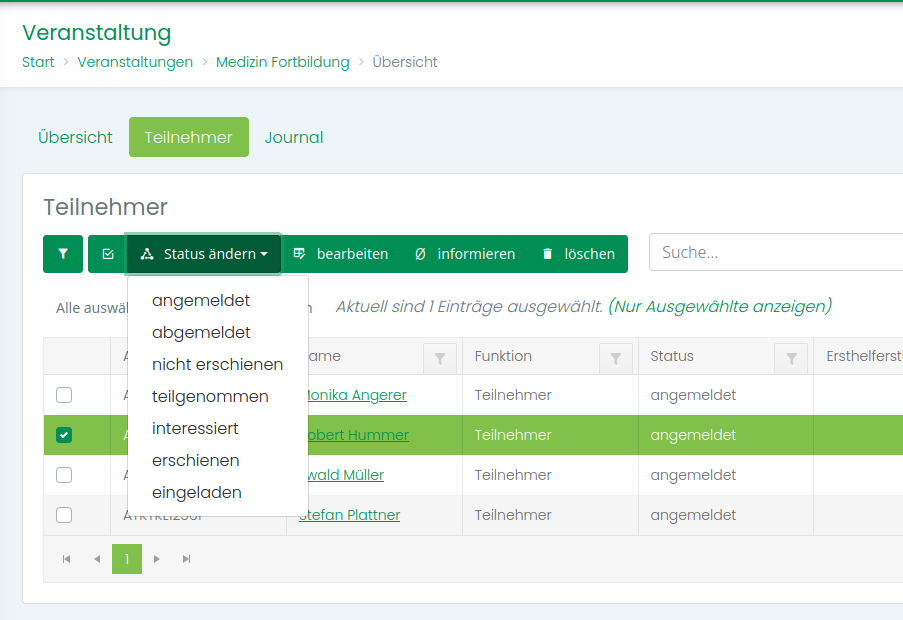Screen dimensions: 903x620
Task: Tick the Stefan Plattner row checkbox
Action: [64, 515]
